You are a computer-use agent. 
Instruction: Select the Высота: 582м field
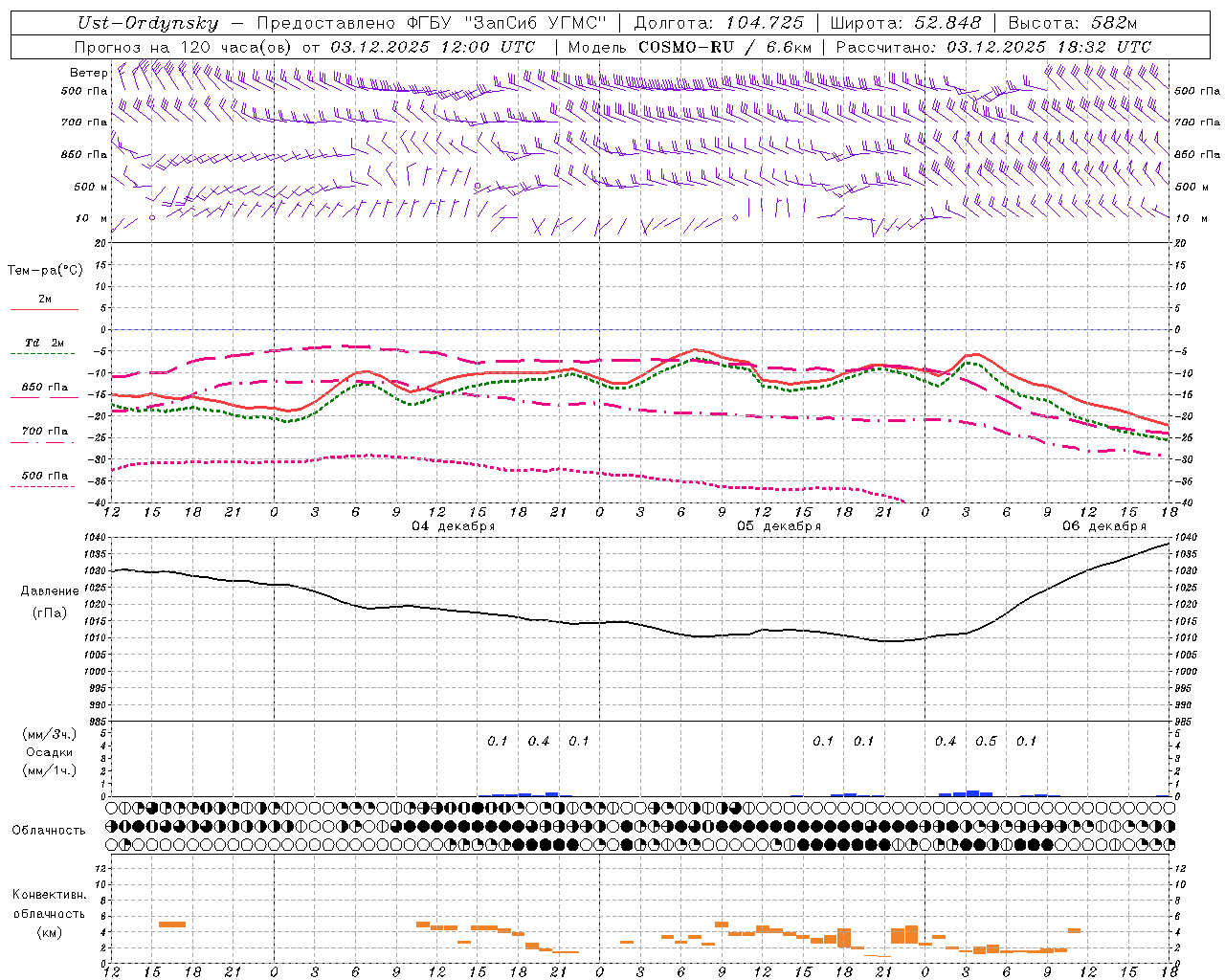click(x=1073, y=23)
